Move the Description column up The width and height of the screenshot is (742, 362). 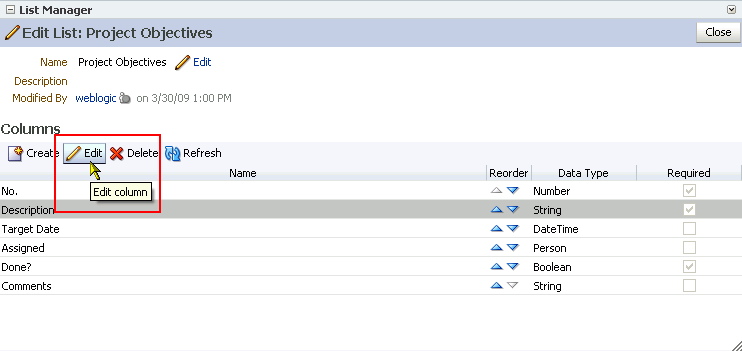[x=496, y=210]
